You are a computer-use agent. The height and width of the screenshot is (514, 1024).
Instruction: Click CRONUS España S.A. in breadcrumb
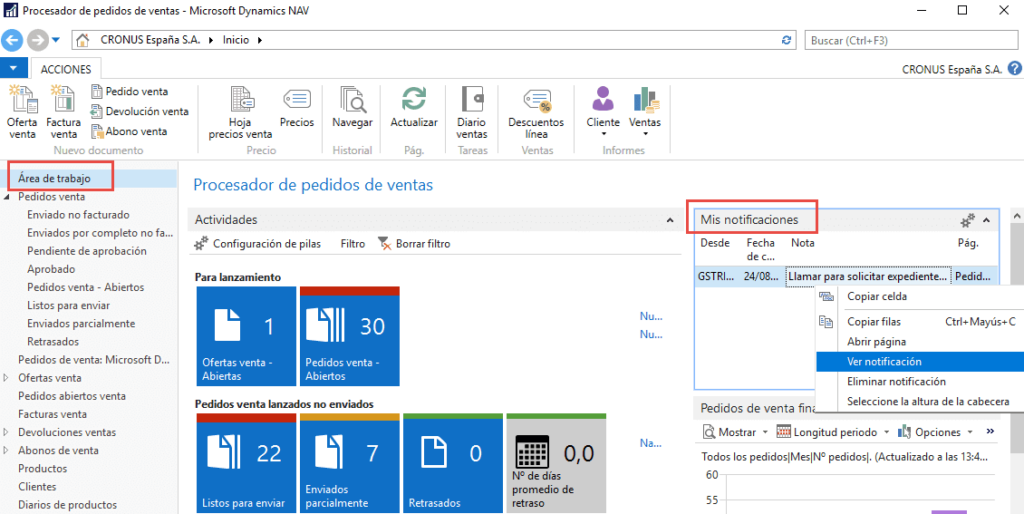[149, 40]
